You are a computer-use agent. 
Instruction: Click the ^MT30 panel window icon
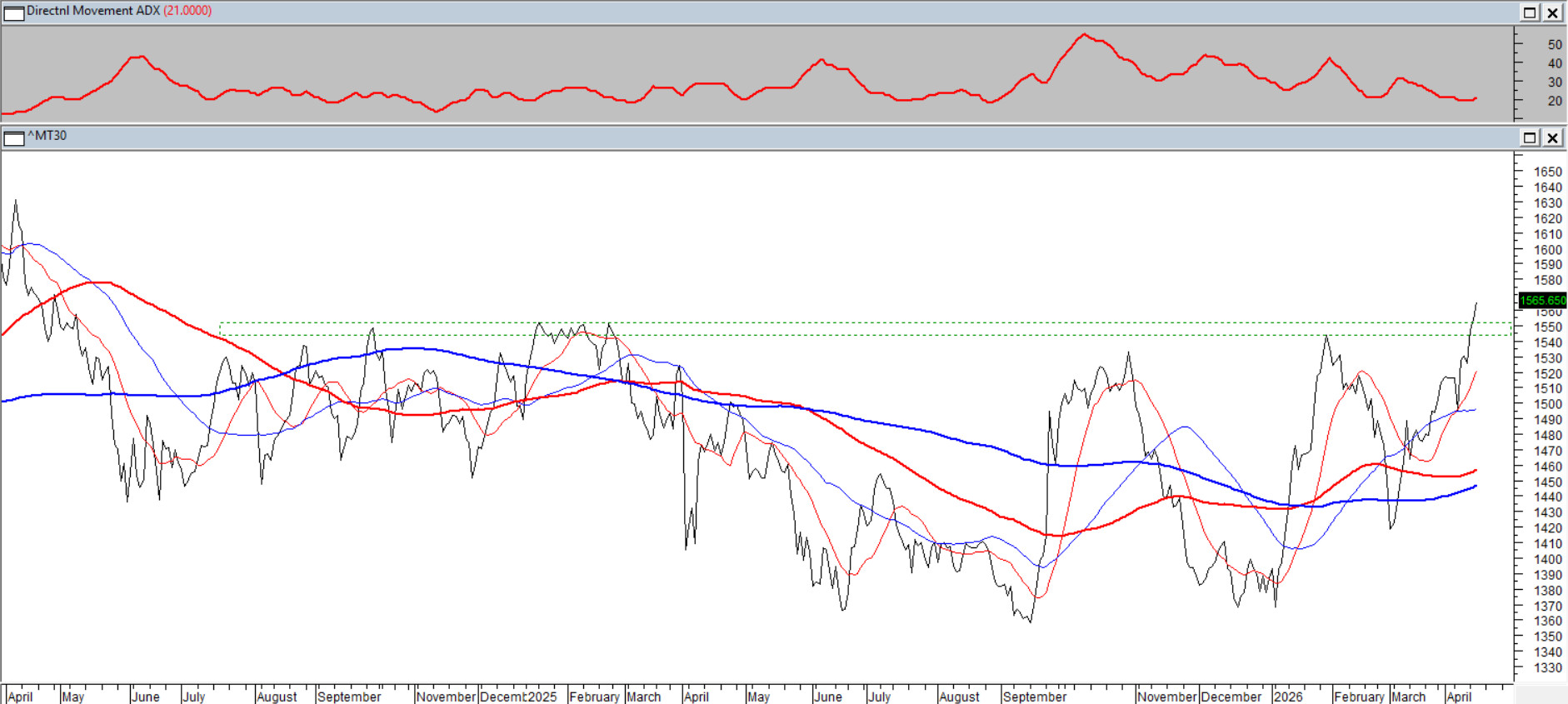(x=14, y=137)
